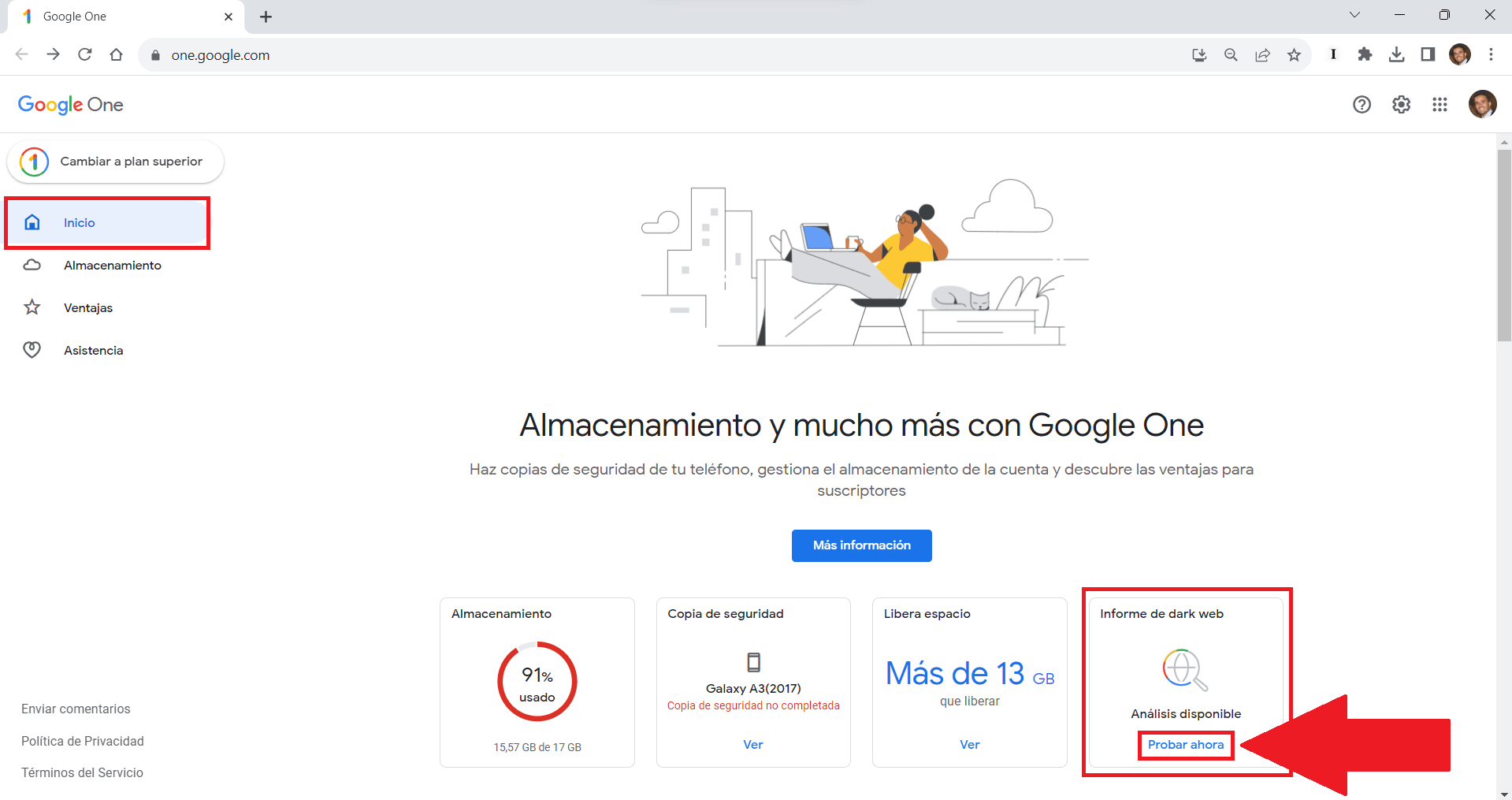Open Chrome three-dot menu
Screen dimensions: 1512x800
coord(1491,54)
